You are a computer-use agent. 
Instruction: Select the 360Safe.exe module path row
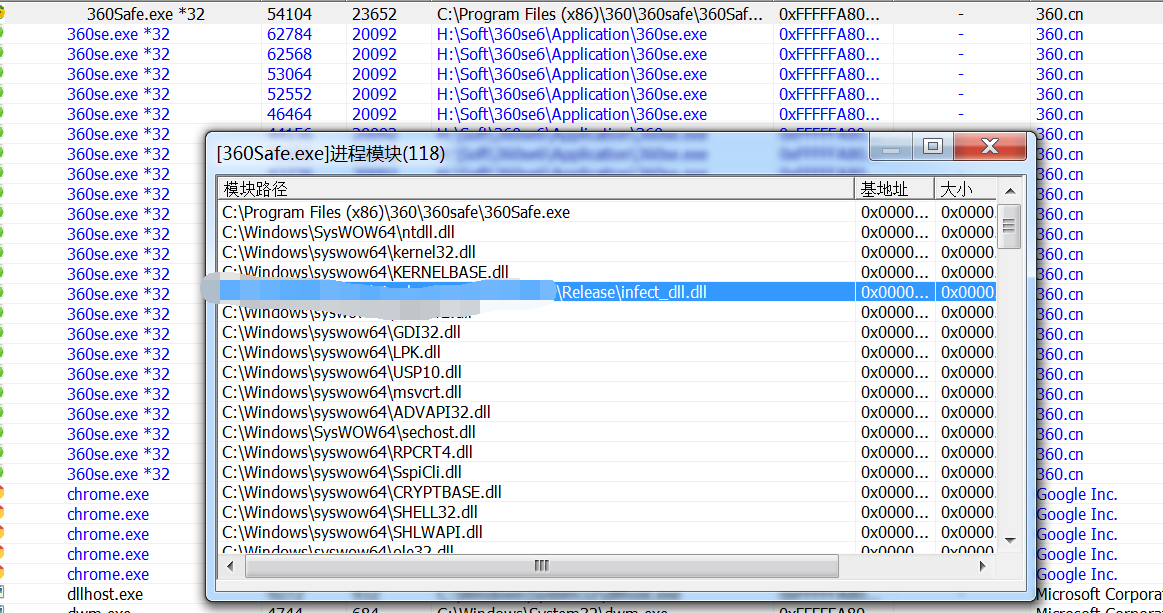(607, 212)
